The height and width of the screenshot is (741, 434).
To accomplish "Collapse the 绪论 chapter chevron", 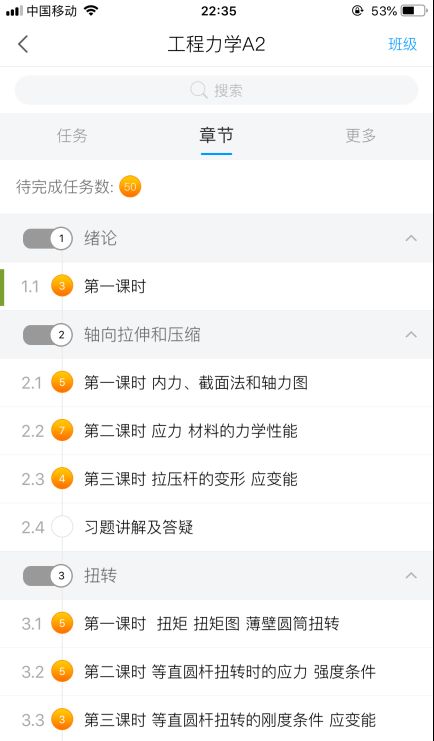I will point(411,238).
